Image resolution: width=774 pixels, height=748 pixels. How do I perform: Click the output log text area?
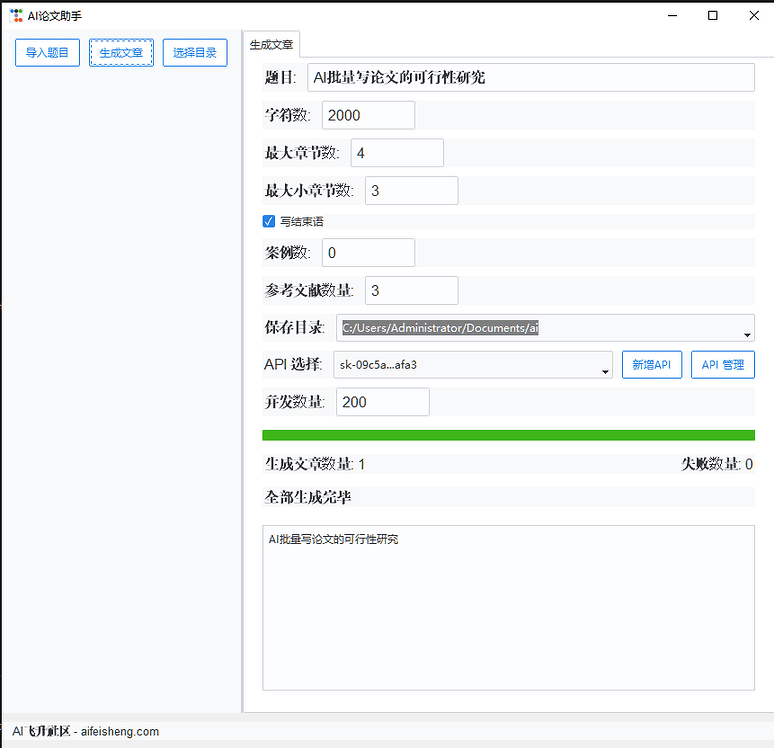[508, 608]
